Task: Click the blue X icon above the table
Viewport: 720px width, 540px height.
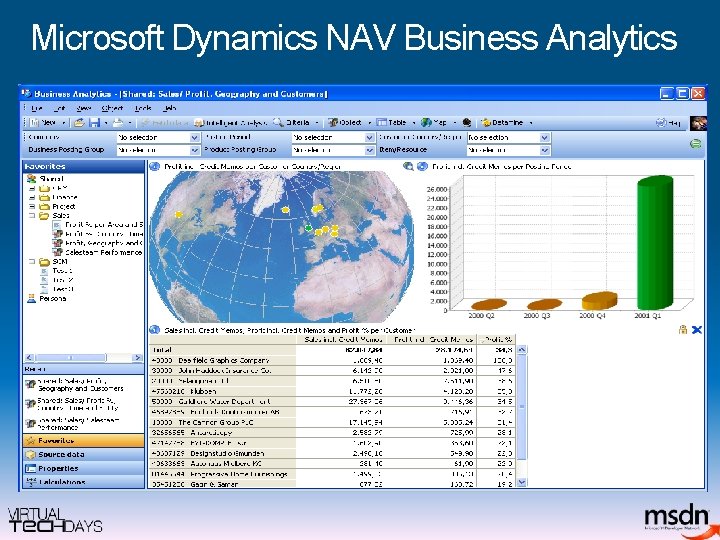Action: 697,330
